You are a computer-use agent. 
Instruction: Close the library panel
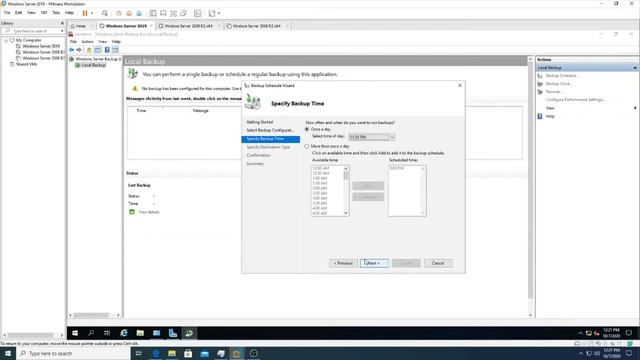(x=62, y=23)
